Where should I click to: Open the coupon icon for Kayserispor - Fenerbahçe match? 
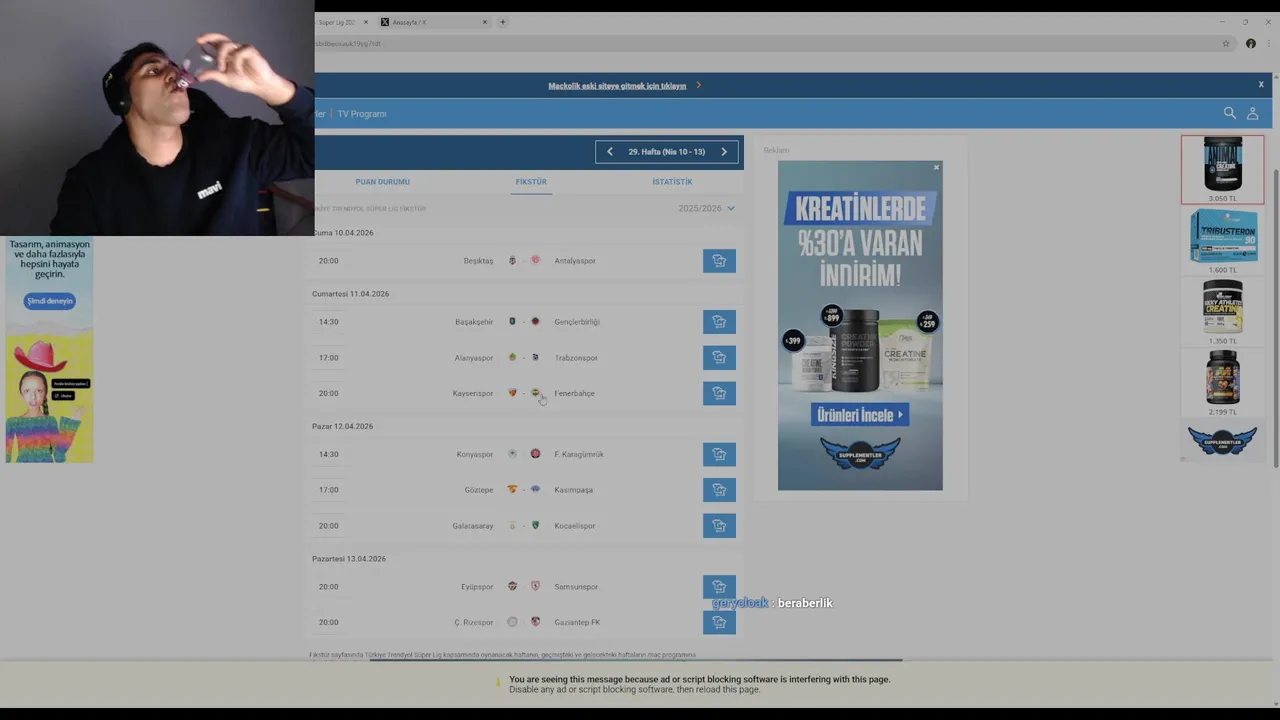coord(719,394)
